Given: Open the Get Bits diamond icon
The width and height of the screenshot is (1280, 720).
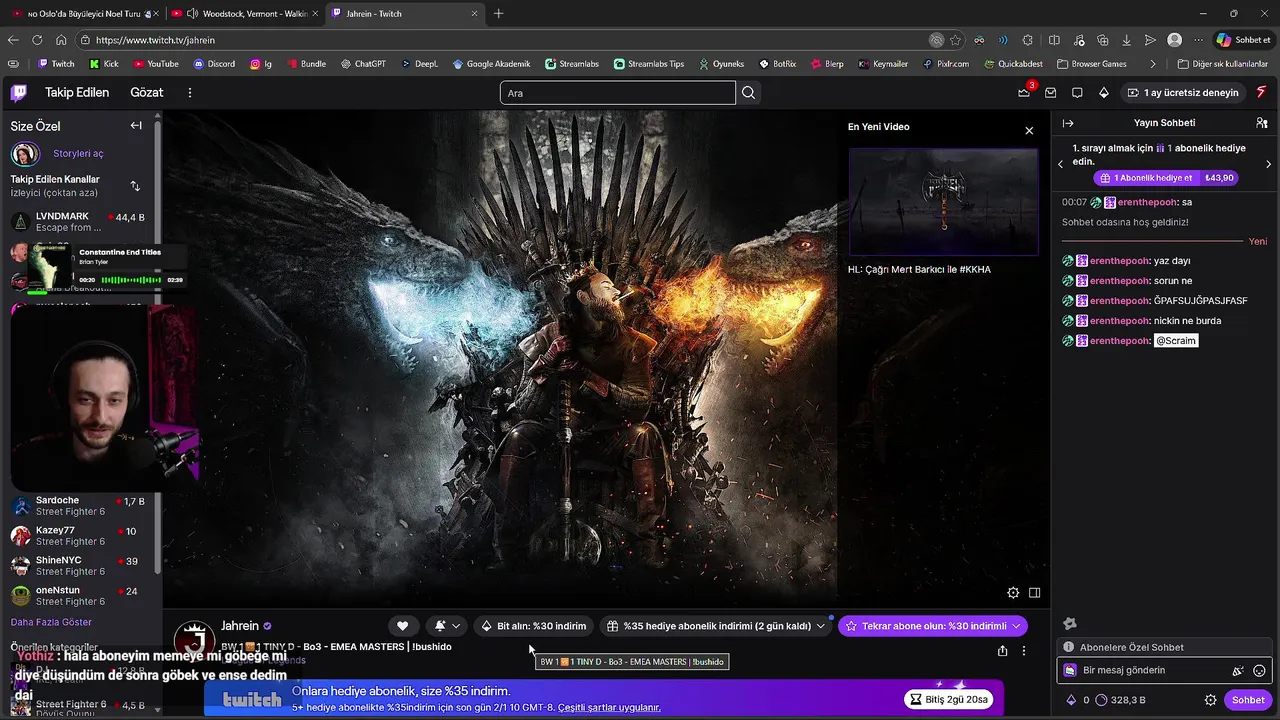Looking at the screenshot, I should click(1104, 93).
